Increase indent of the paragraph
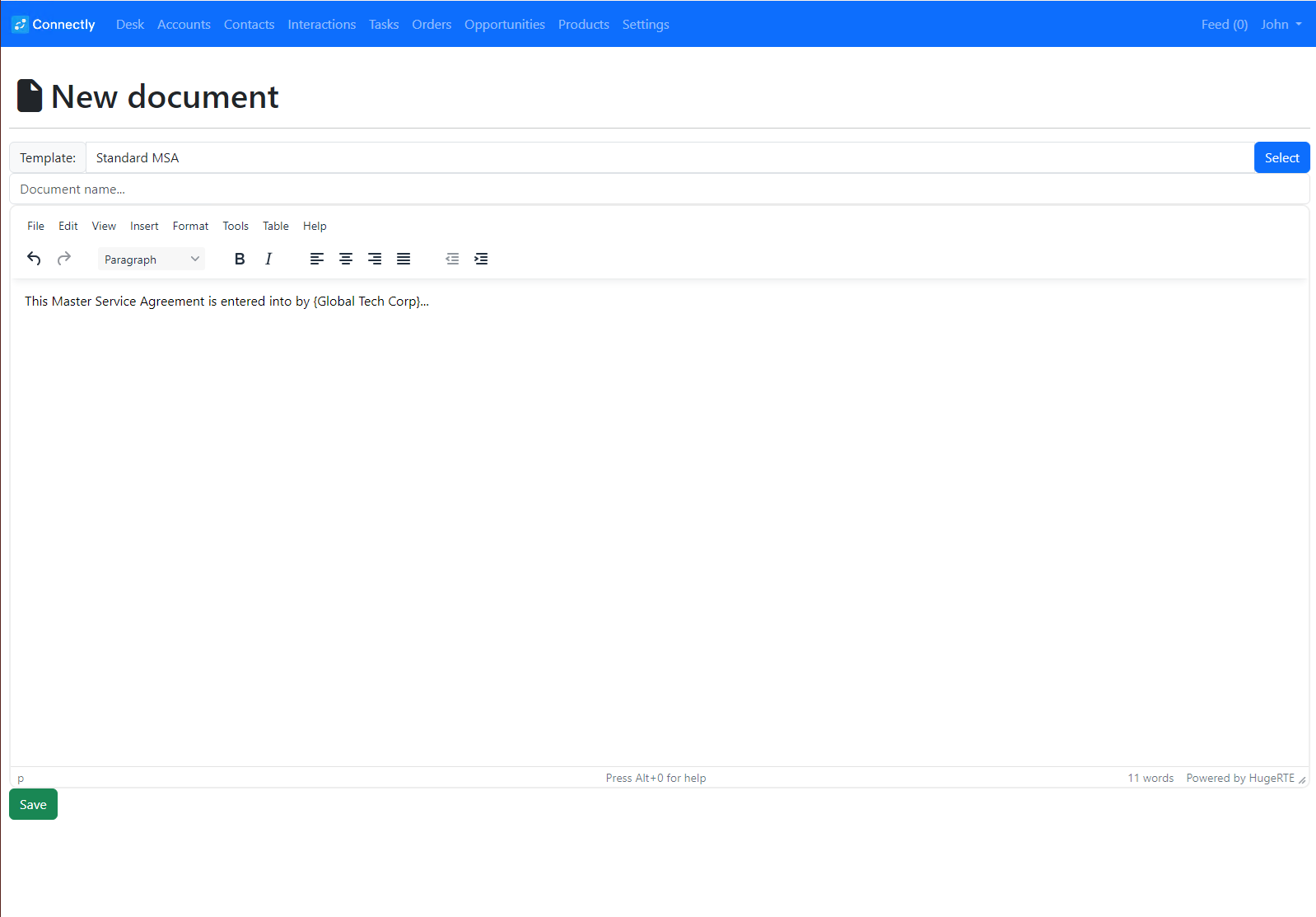The height and width of the screenshot is (917, 1316). pyautogui.click(x=481, y=259)
